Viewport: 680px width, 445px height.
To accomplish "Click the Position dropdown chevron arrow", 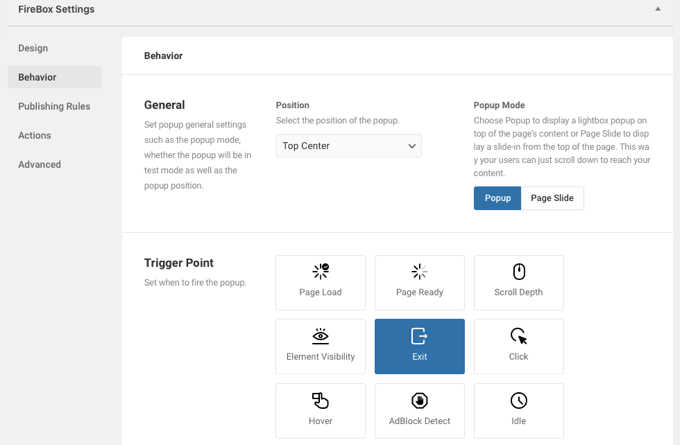I will coord(412,146).
